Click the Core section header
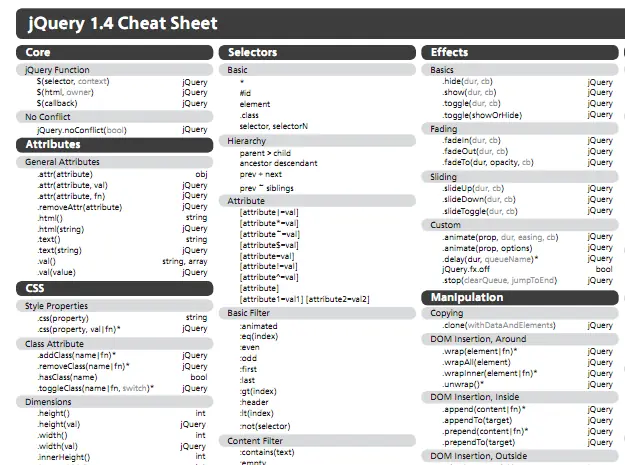This screenshot has height=465, width=625. tap(114, 52)
